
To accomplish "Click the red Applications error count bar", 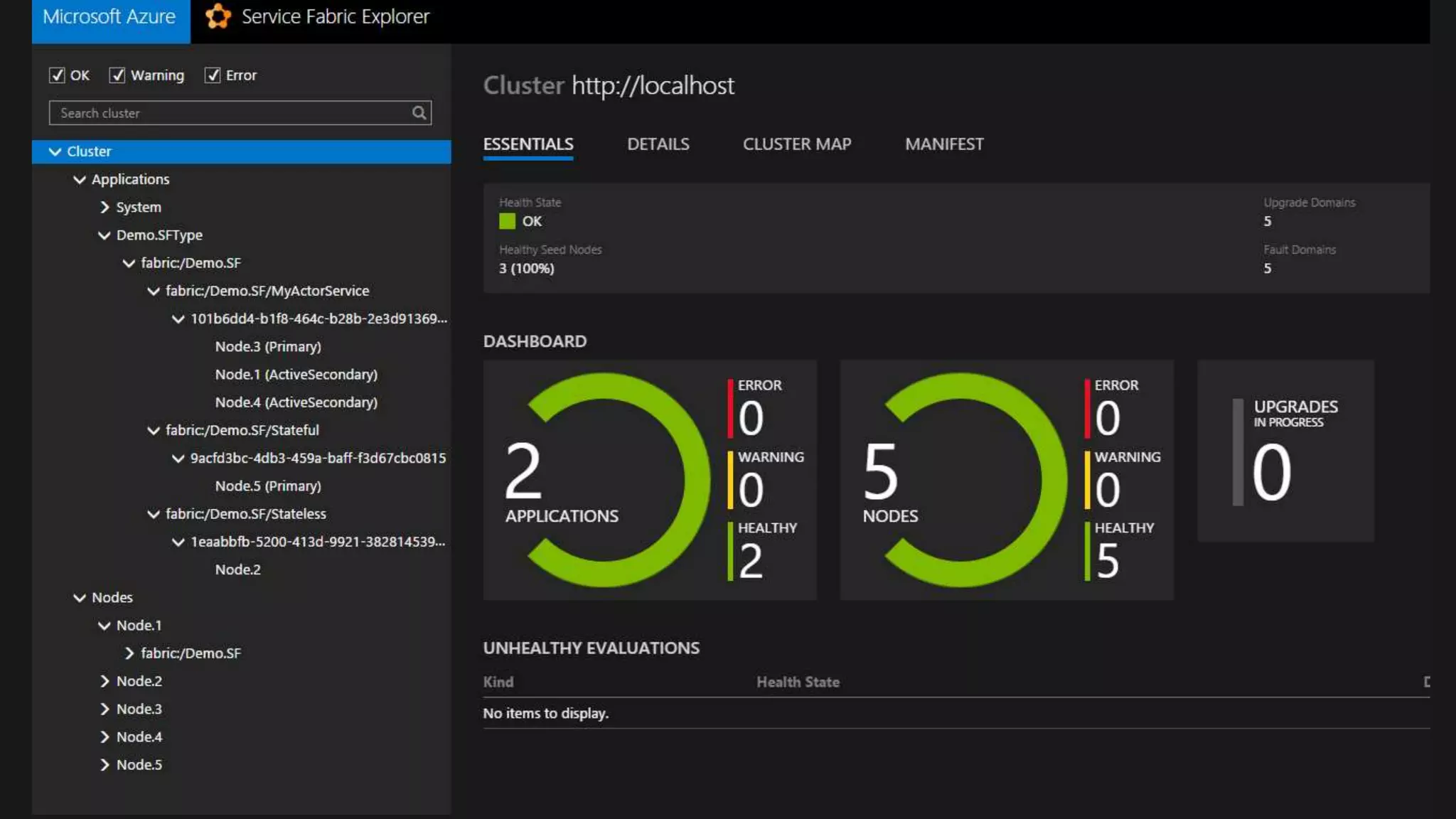I will tap(730, 409).
